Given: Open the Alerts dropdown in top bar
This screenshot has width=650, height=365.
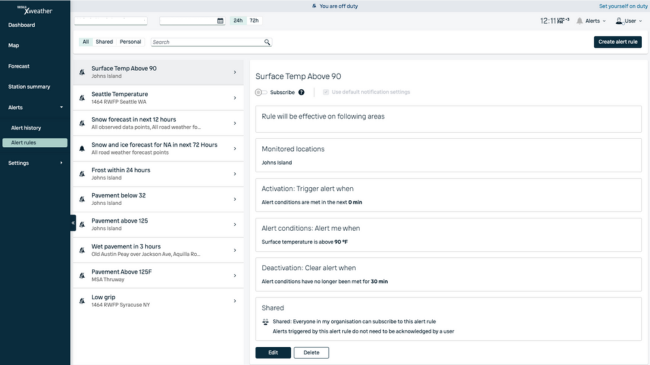Looking at the screenshot, I should 592,21.
